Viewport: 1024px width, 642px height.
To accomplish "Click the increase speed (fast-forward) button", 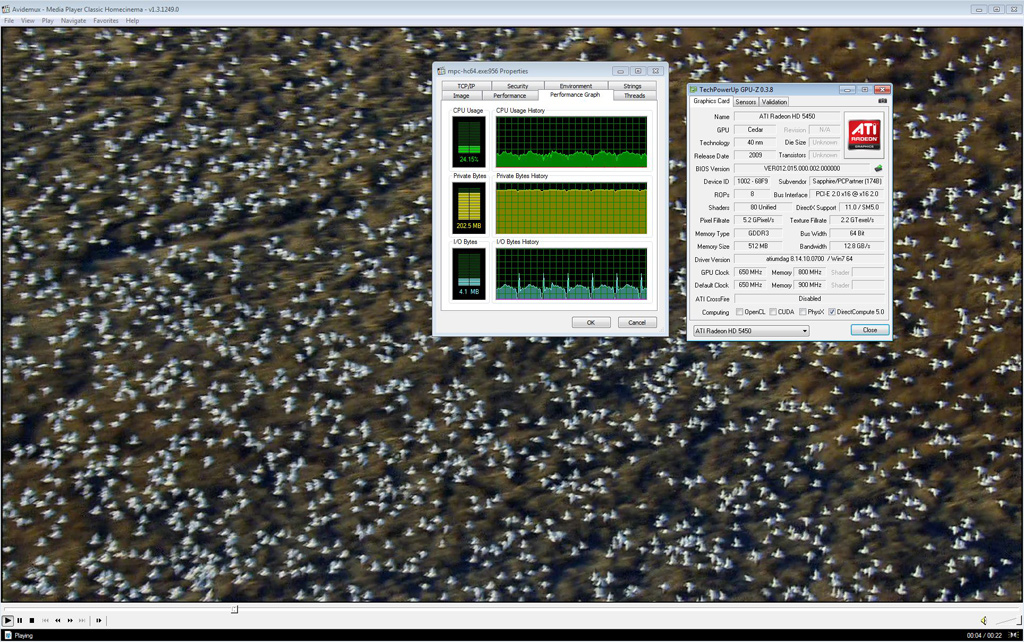I will click(x=70, y=621).
